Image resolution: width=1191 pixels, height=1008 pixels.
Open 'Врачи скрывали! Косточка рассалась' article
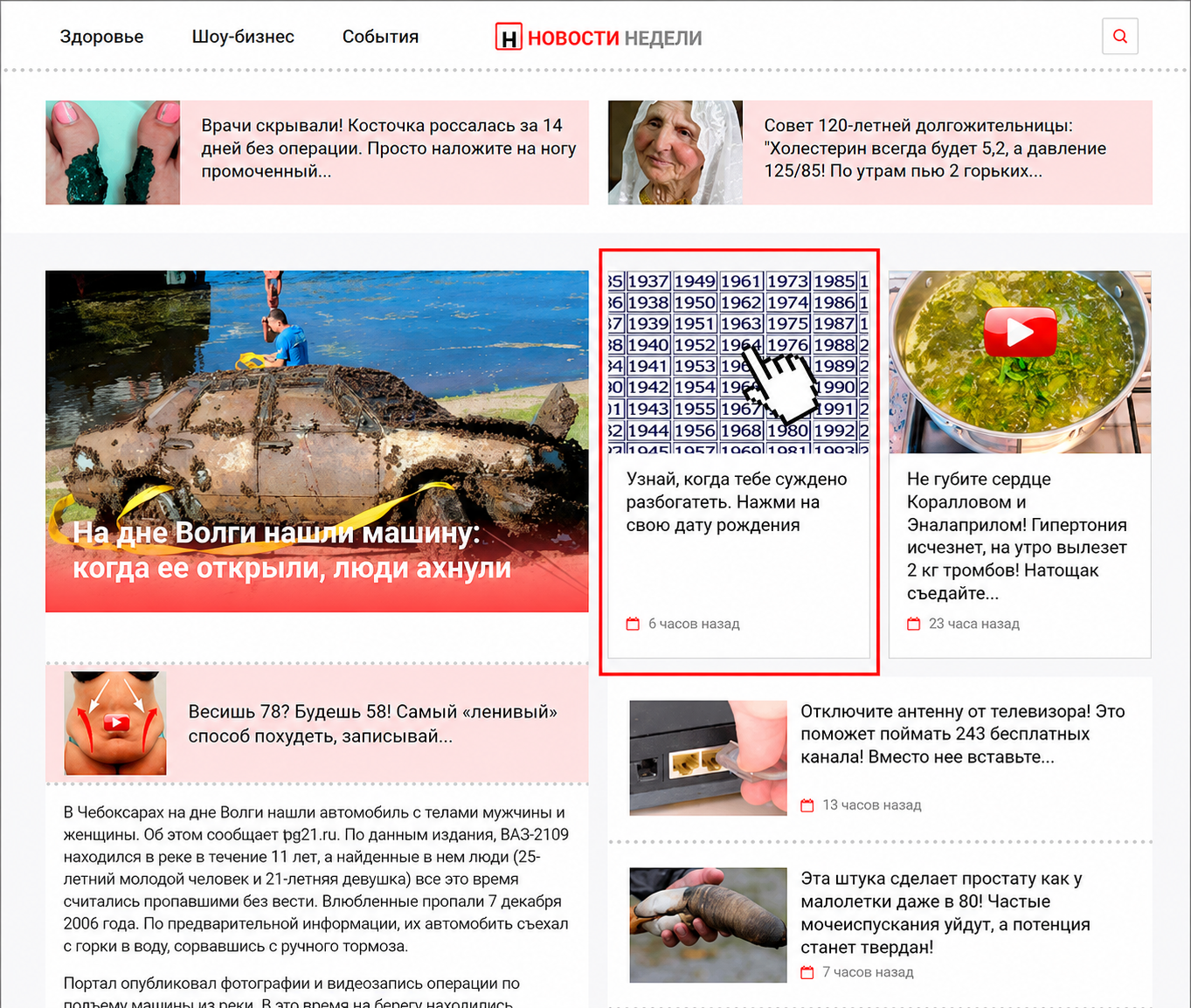pyautogui.click(x=388, y=148)
